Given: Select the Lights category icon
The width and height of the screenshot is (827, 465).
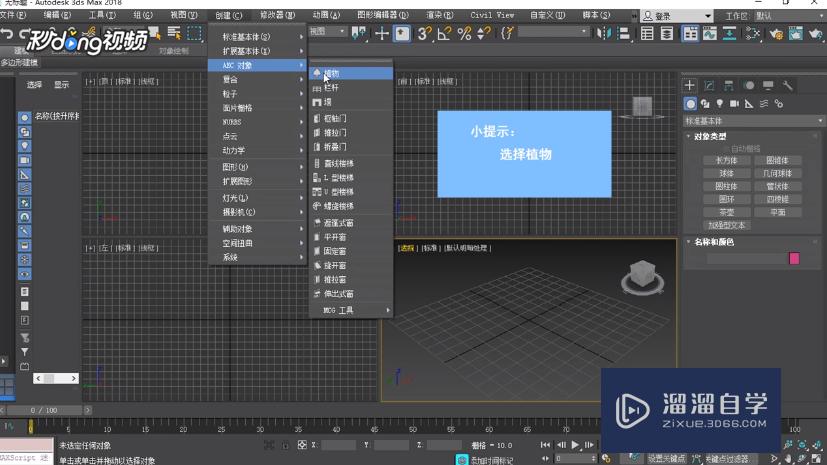Looking at the screenshot, I should [720, 103].
